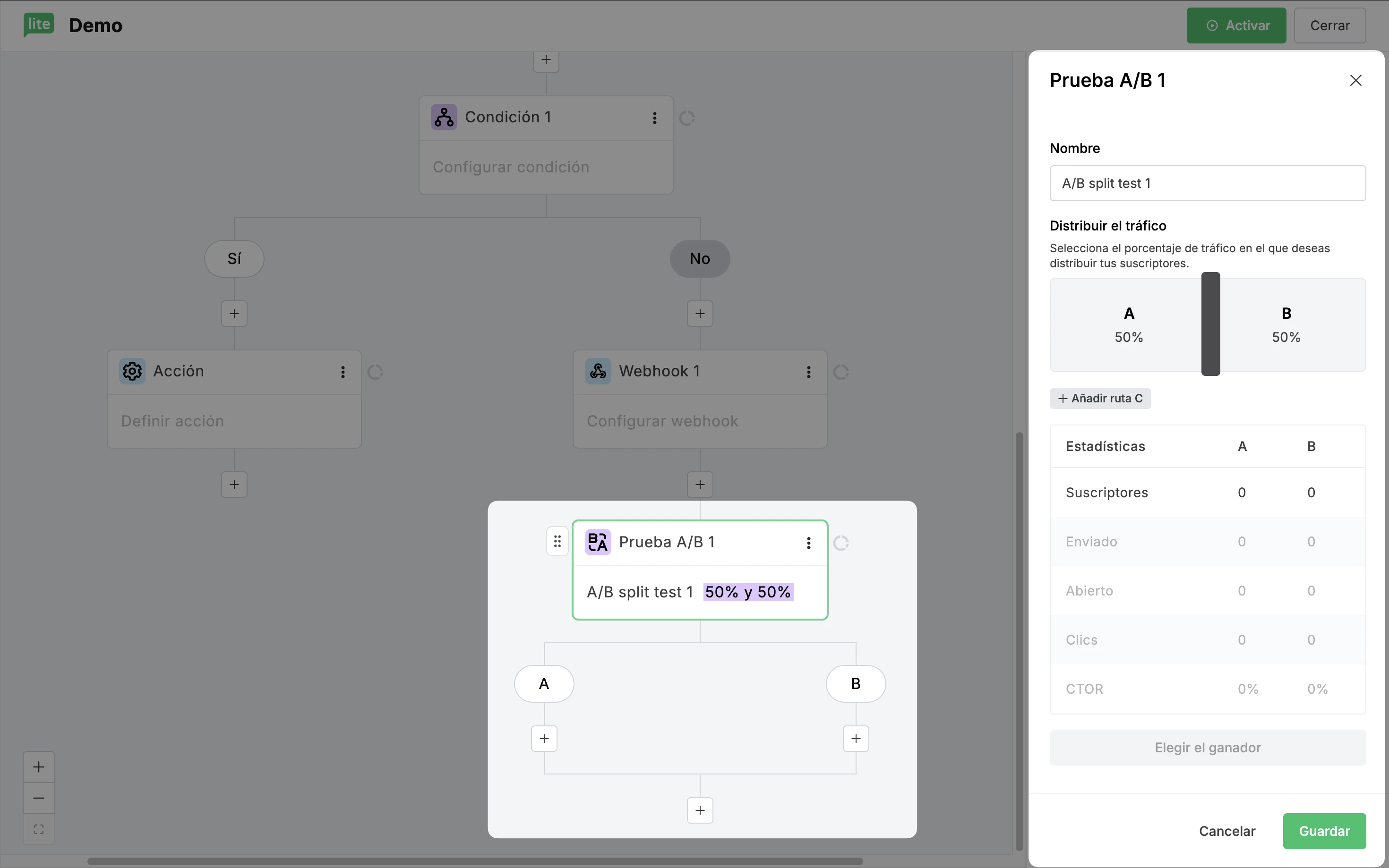Open the Webhook 1 three-dot menu
The width and height of the screenshot is (1389, 868).
click(x=808, y=372)
